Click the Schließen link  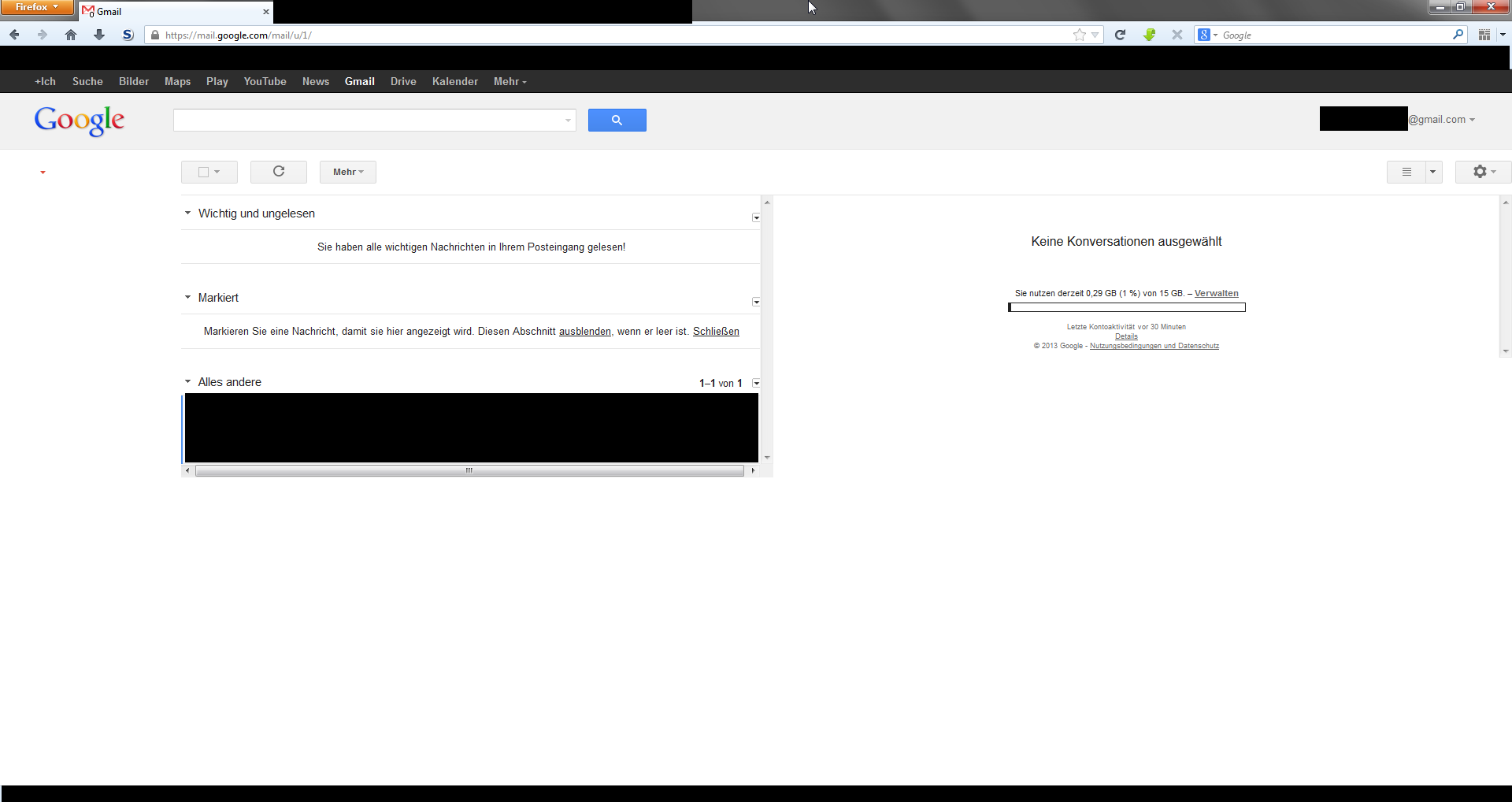coord(716,332)
